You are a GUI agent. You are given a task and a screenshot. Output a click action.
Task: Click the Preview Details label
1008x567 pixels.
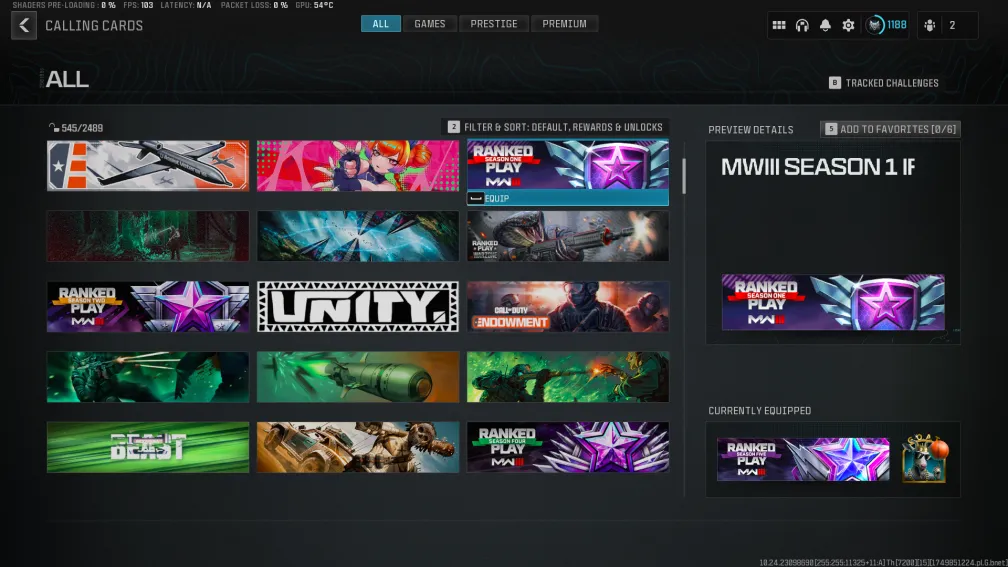(x=750, y=130)
